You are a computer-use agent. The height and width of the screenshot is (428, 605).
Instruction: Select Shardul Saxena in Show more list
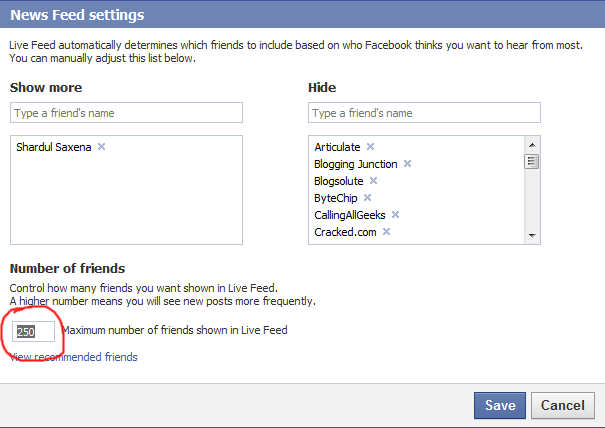pos(54,147)
